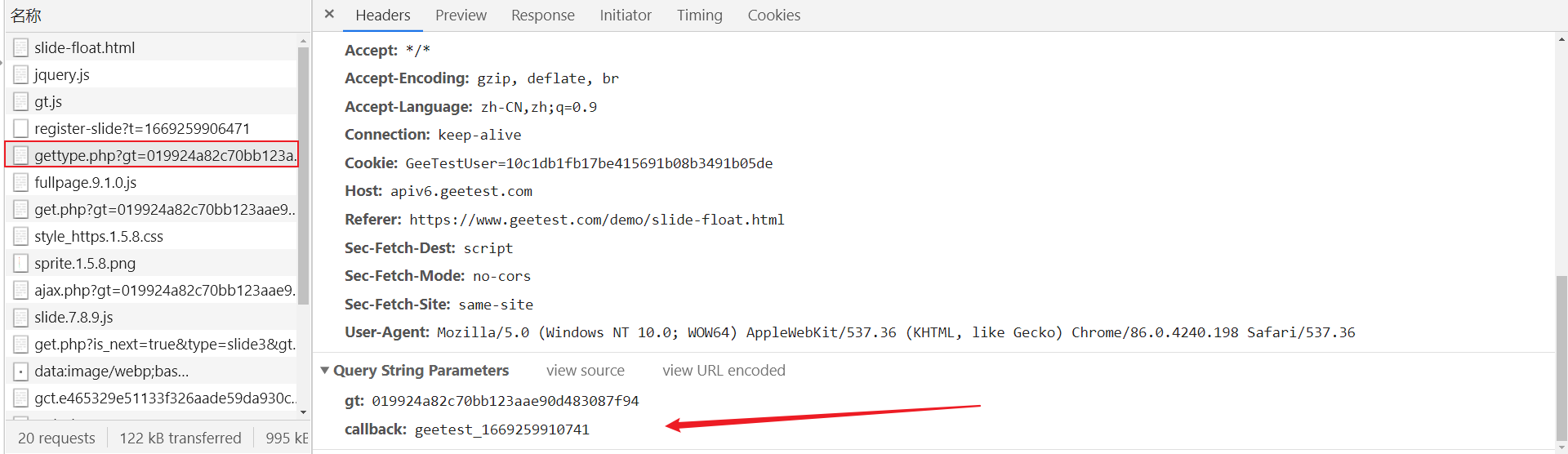This screenshot has width=1568, height=454.
Task: Collapse Query String Parameters section
Action: tap(325, 370)
